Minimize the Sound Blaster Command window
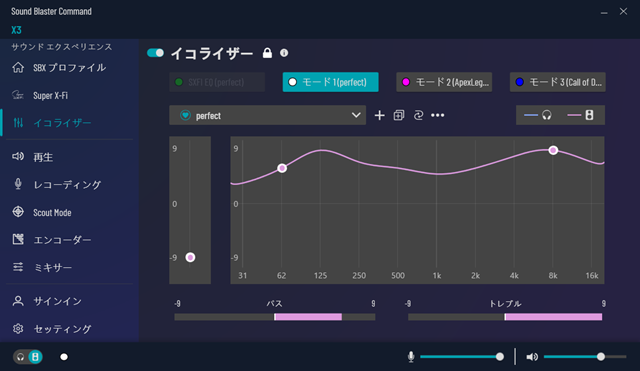The height and width of the screenshot is (371, 640). [x=604, y=12]
